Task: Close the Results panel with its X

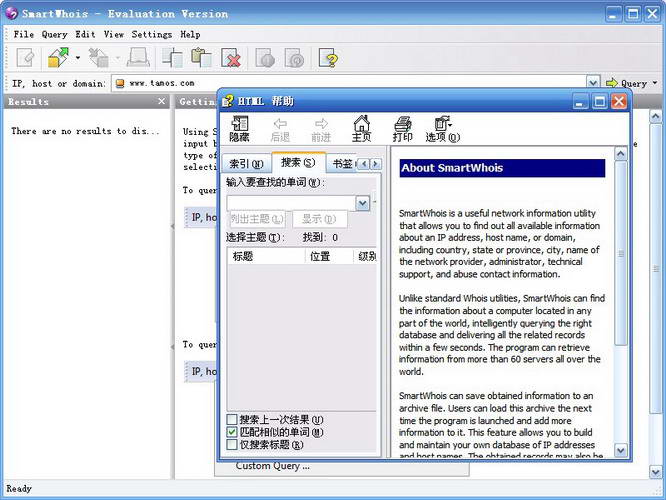Action: (x=161, y=101)
